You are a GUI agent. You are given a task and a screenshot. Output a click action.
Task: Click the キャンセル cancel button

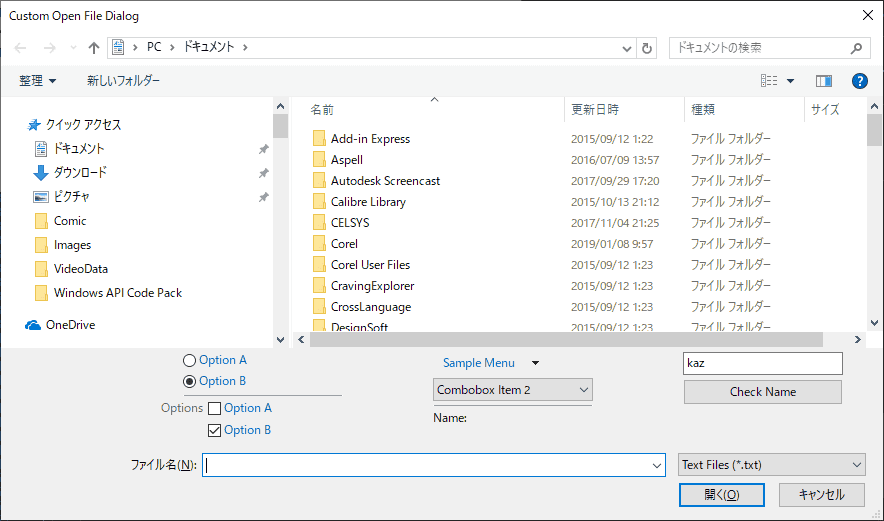coord(821,495)
